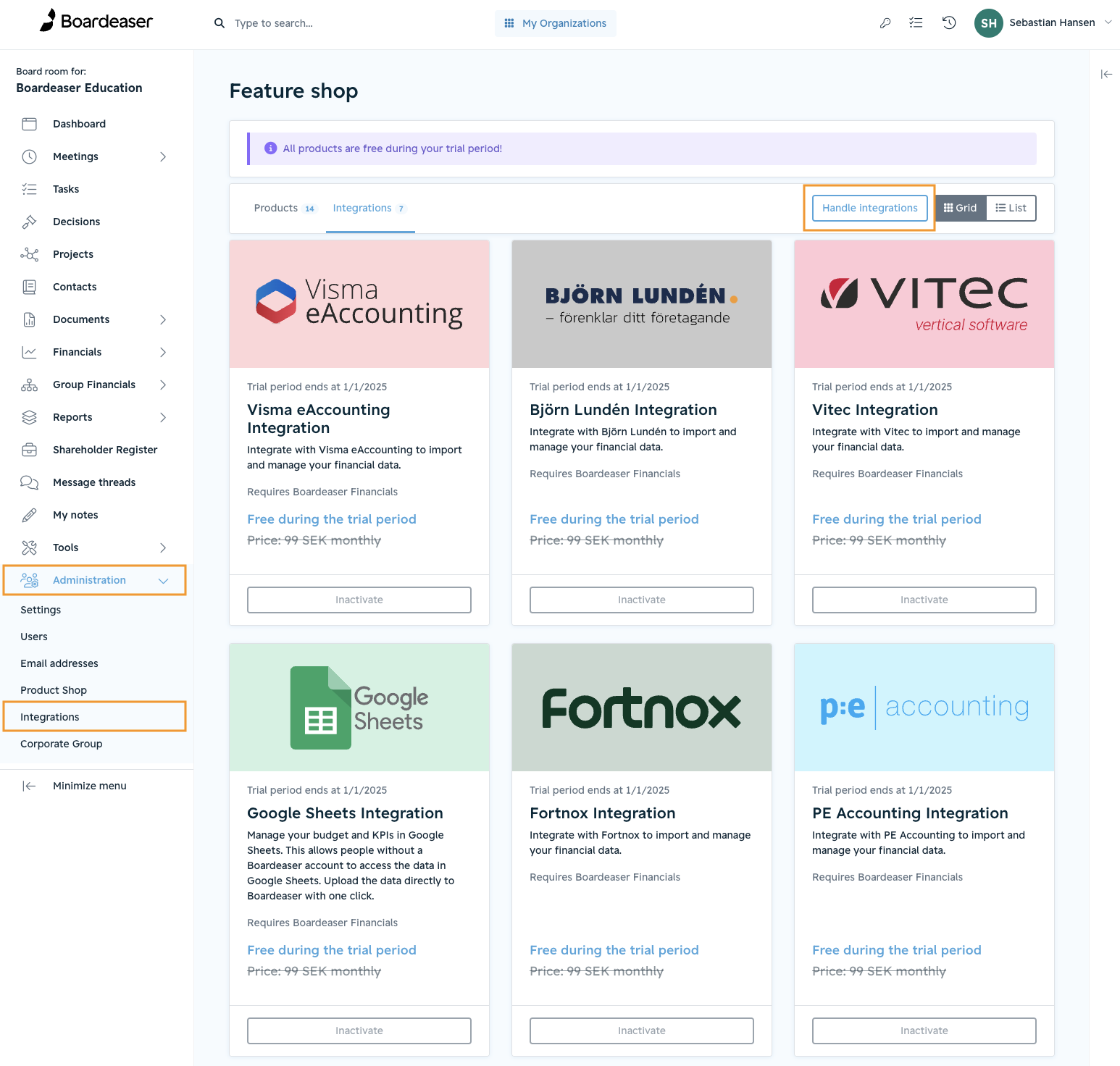1120x1066 pixels.
Task: Click the Group Financials hierarchy icon
Action: click(29, 385)
